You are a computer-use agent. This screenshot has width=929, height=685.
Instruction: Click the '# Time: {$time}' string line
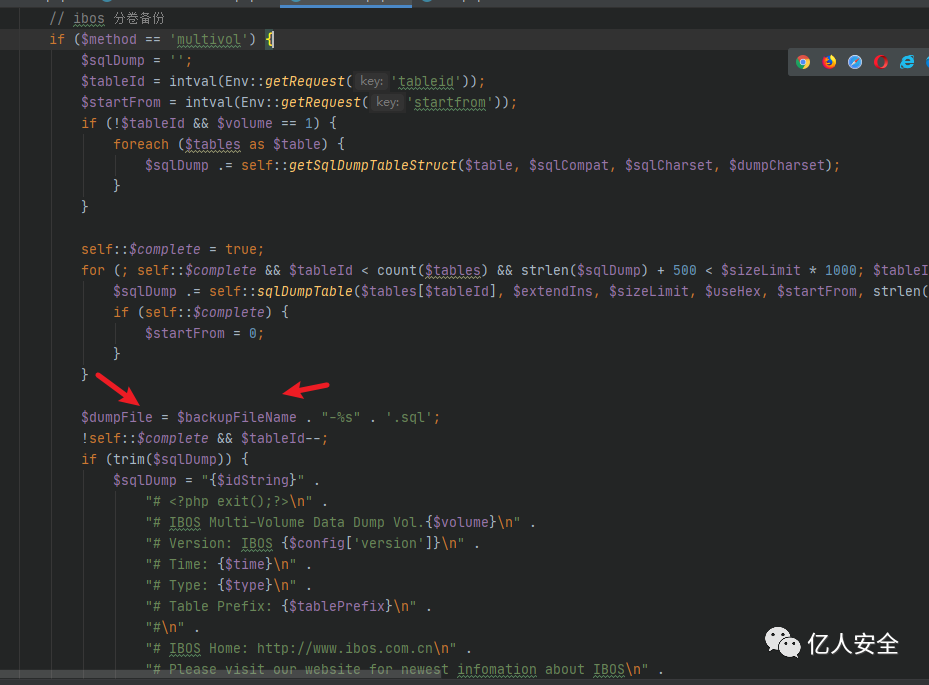click(220, 565)
